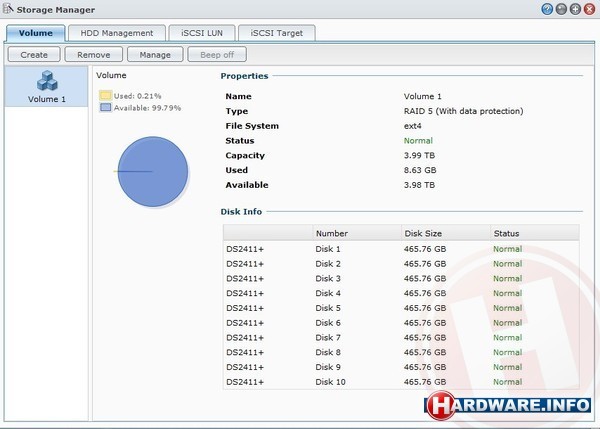Click the Remove button

[94, 55]
